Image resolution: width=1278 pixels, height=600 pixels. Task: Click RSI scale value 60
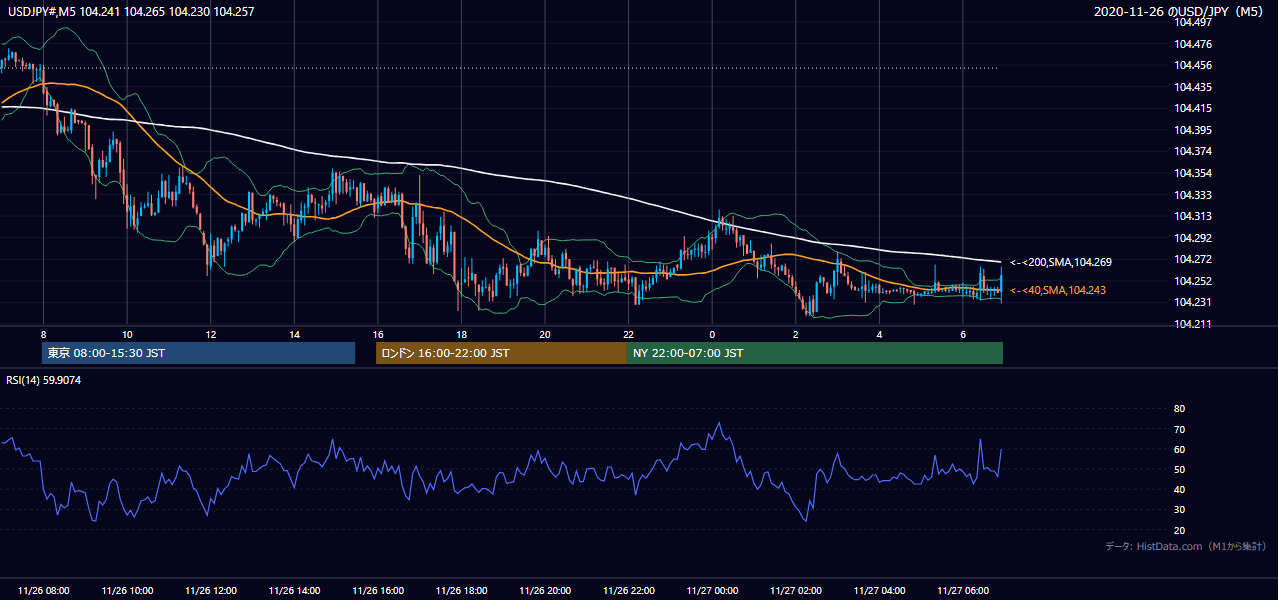pos(1179,449)
